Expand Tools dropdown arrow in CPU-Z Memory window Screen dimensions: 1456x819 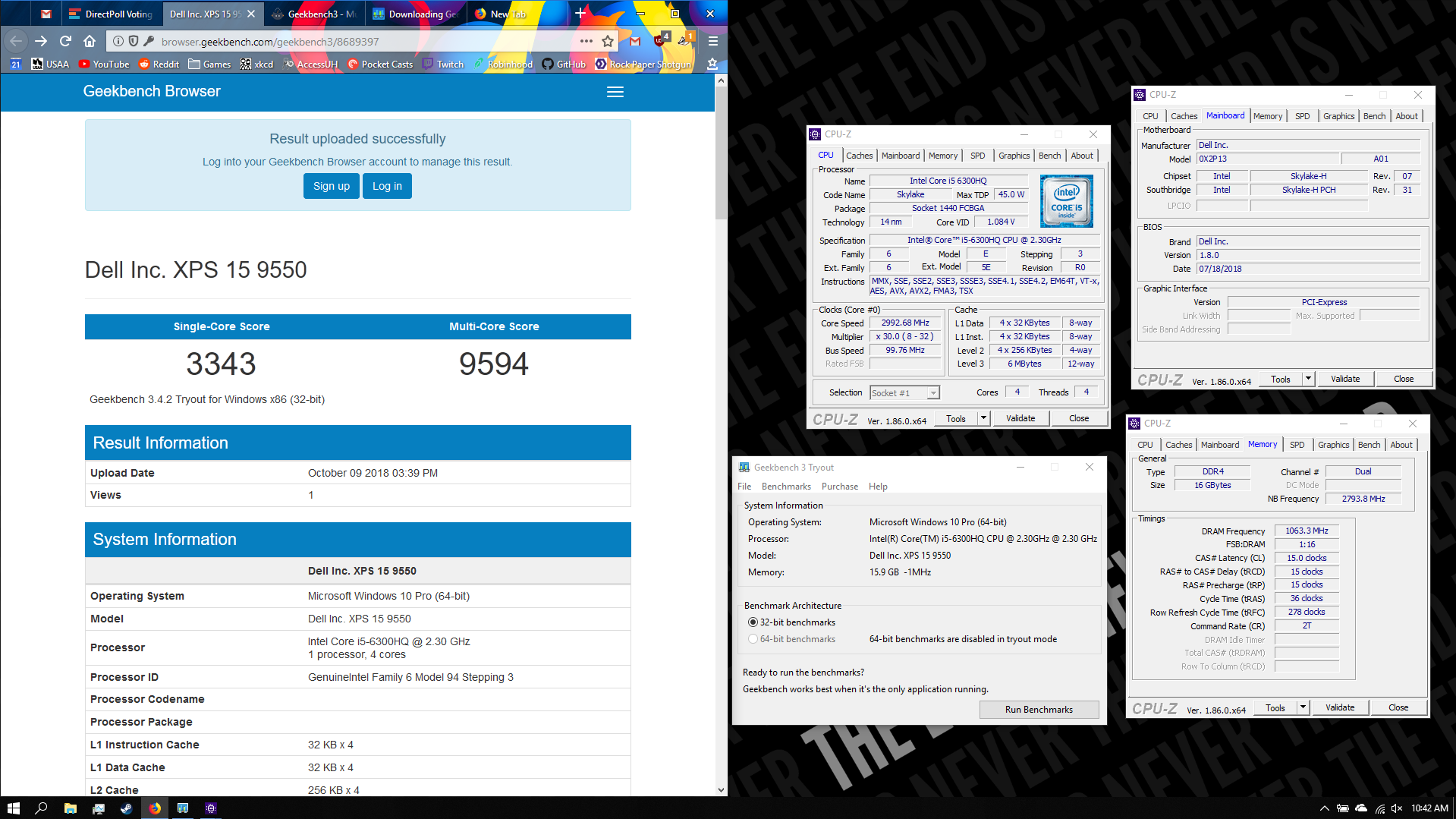(x=1303, y=707)
